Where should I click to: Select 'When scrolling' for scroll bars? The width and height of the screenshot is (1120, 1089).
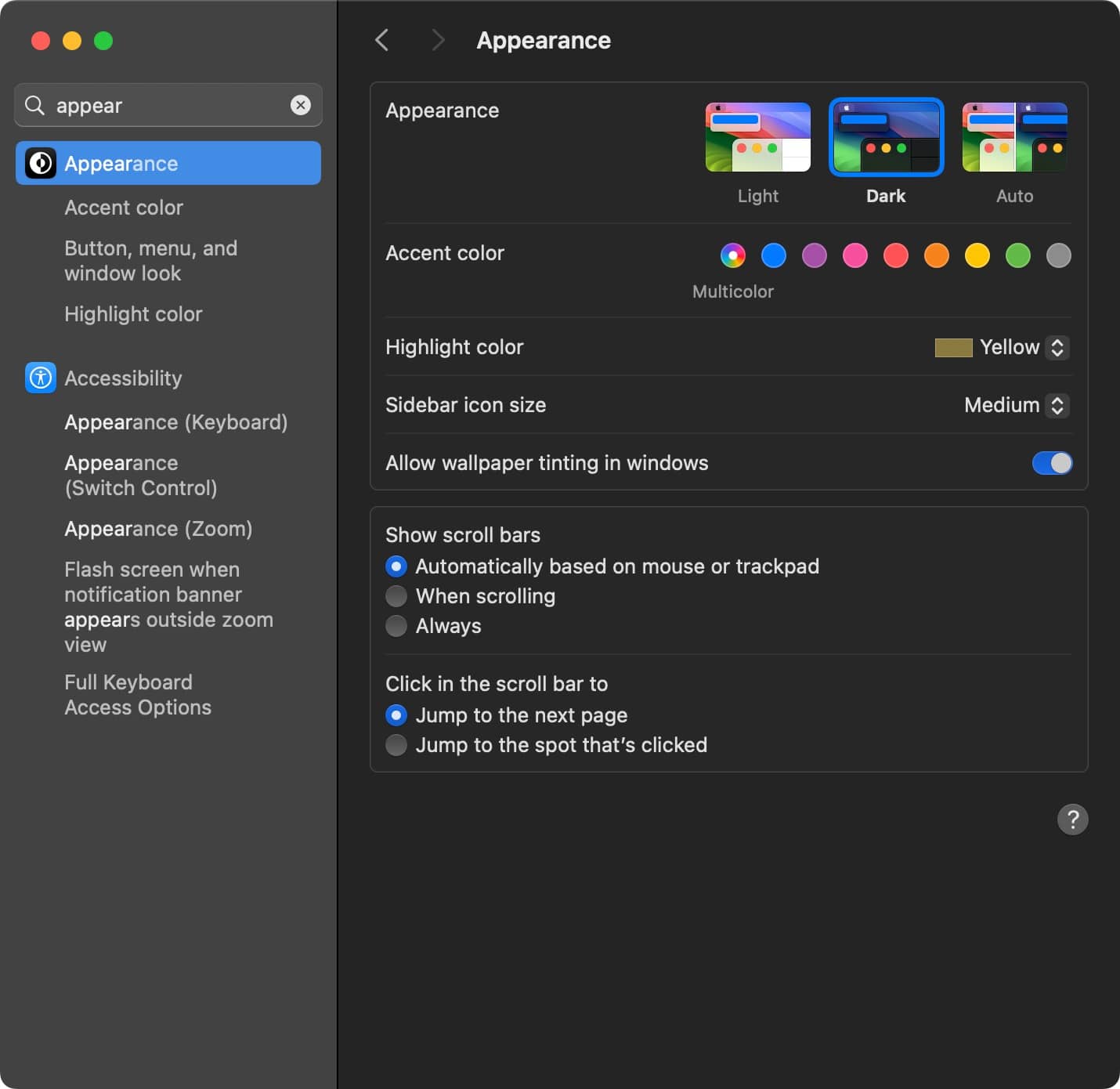pyautogui.click(x=396, y=596)
